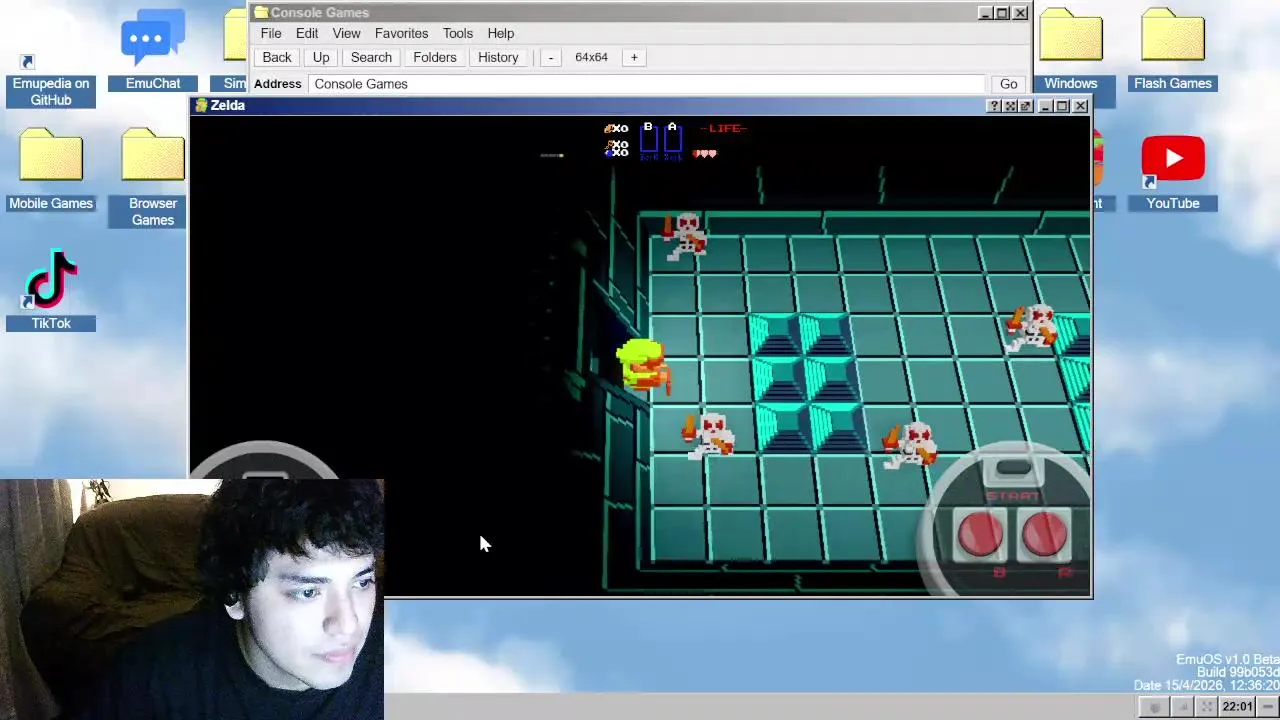Click the Go button beside address bar
This screenshot has width=1280, height=720.
[1008, 85]
